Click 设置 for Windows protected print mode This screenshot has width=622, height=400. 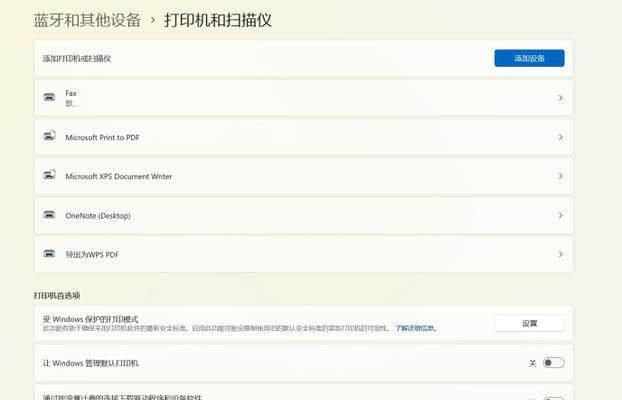530,323
